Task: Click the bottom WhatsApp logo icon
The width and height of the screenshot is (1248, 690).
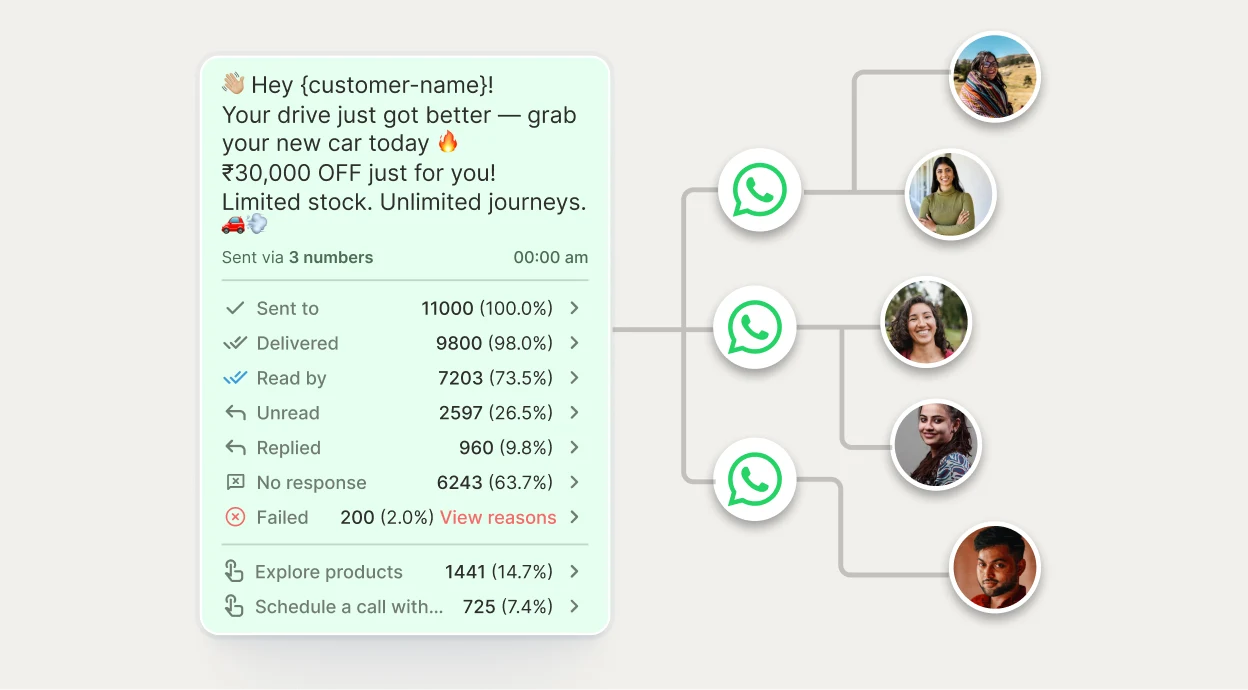Action: [x=755, y=480]
